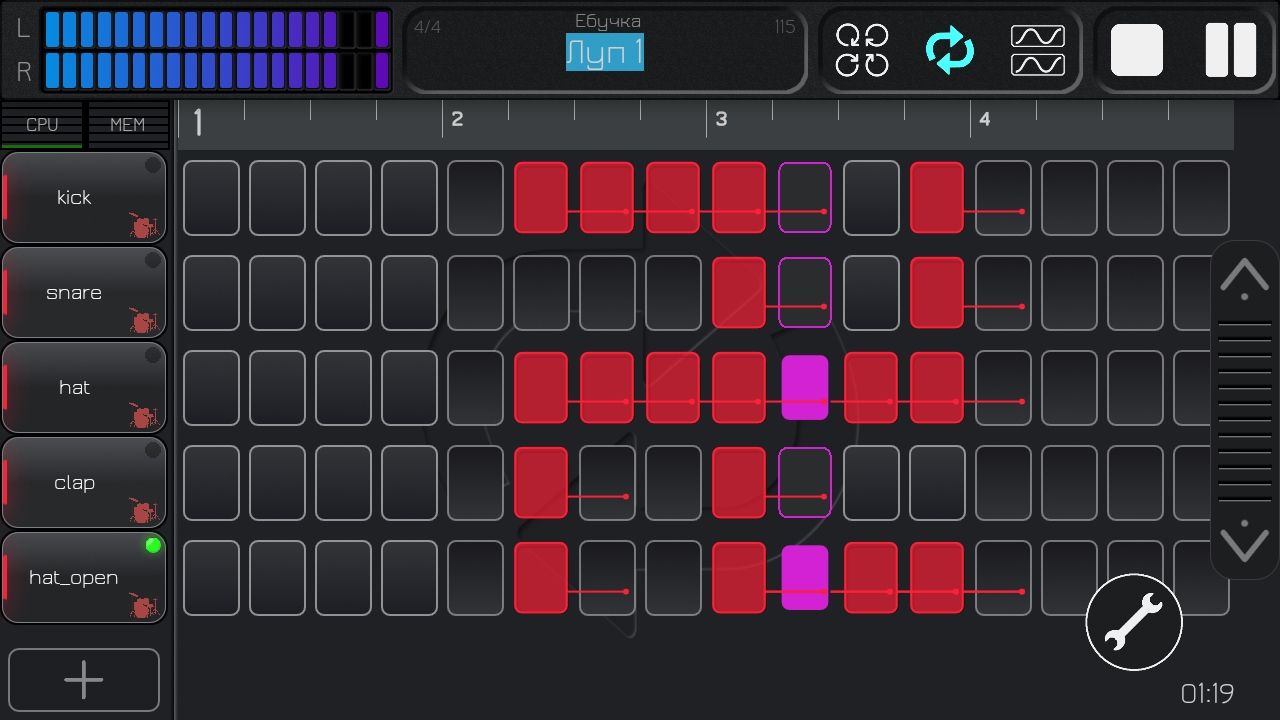Click the R channel level meter
This screenshot has width=1280, height=720.
216,70
